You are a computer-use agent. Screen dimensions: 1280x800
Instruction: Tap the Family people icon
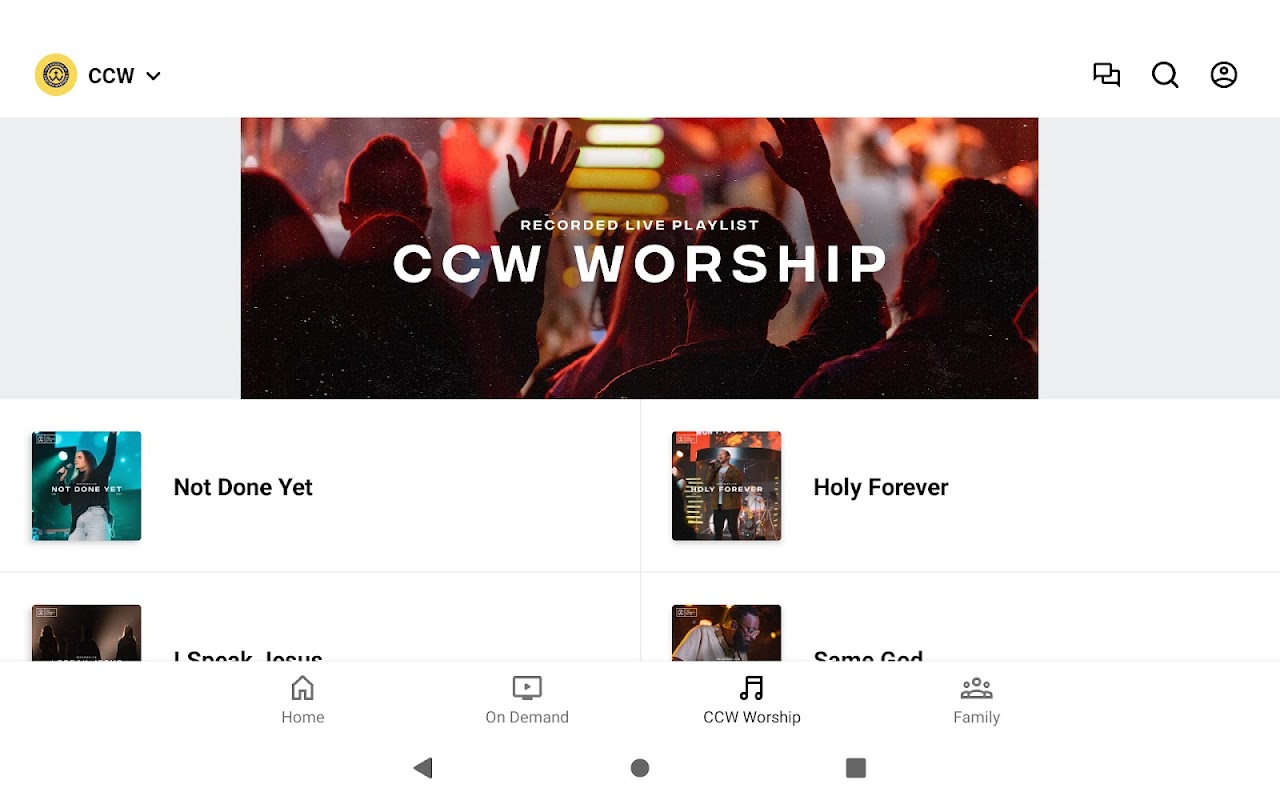(976, 688)
